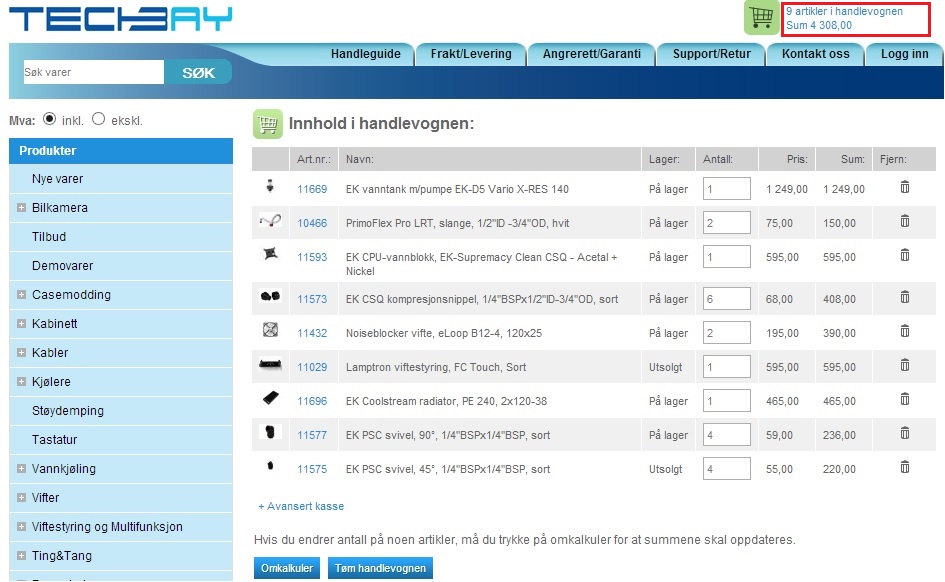Expand Viftestyring og Multifunksjon category
Screen dimensions: 945x582
(22, 527)
